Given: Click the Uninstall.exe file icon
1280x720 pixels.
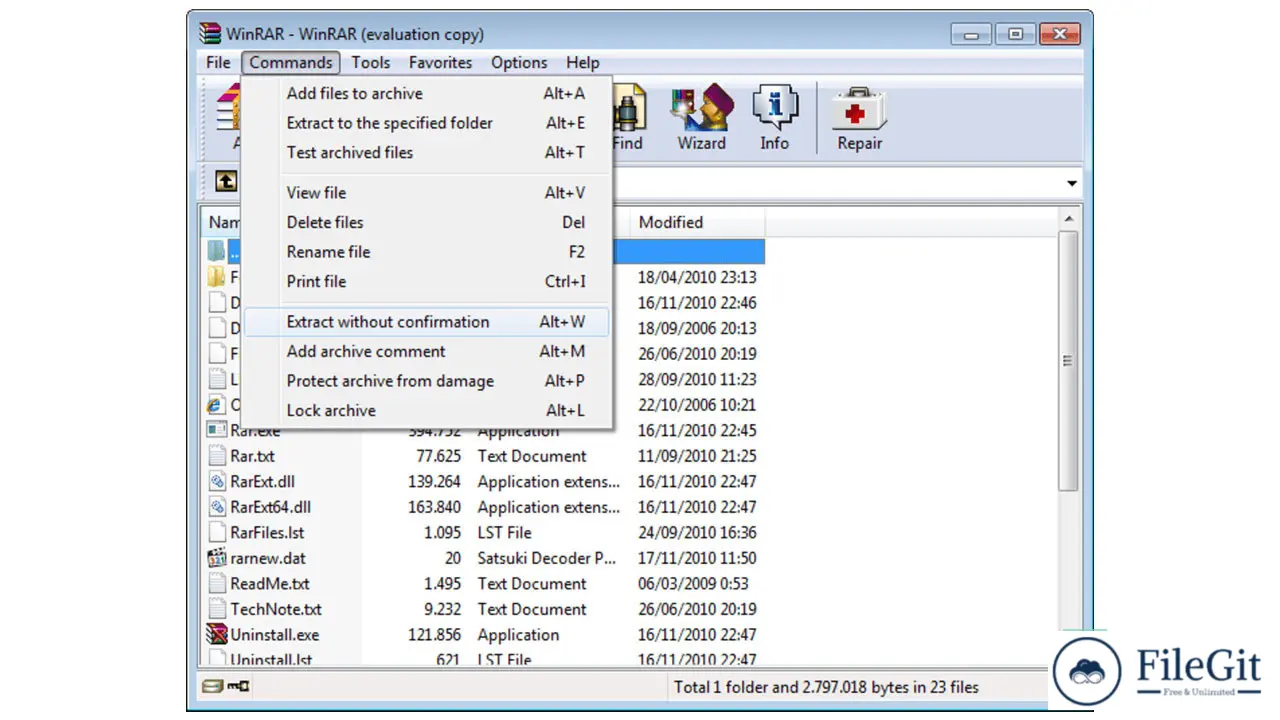Looking at the screenshot, I should coord(217,634).
